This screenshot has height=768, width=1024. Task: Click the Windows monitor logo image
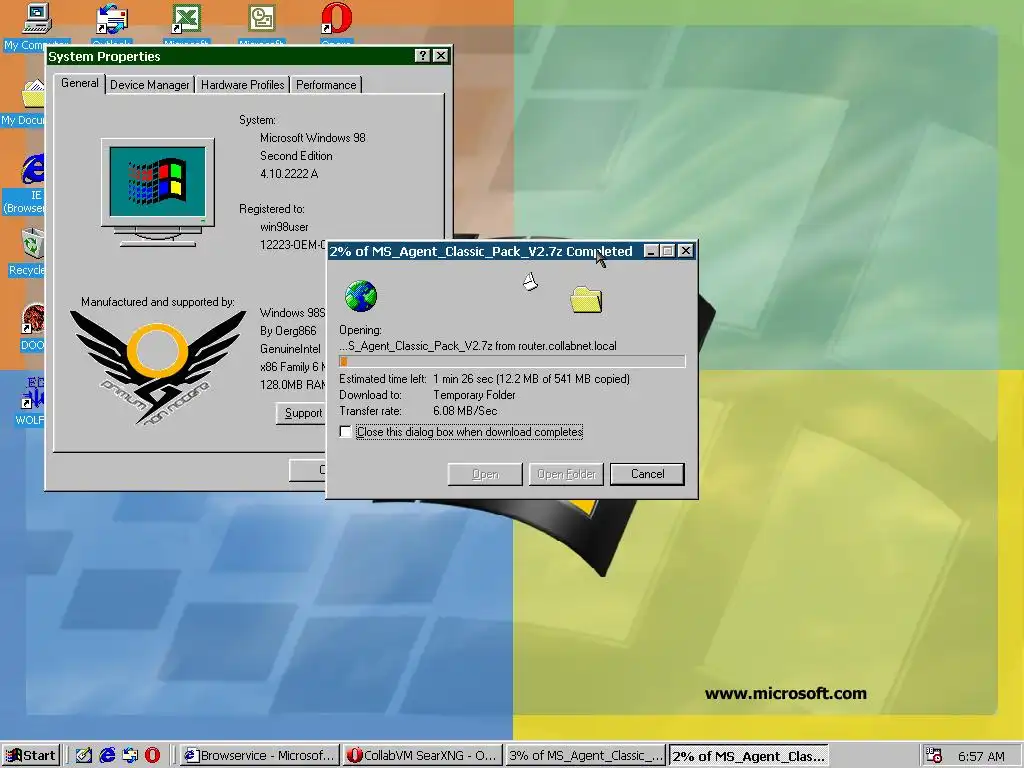tap(158, 193)
